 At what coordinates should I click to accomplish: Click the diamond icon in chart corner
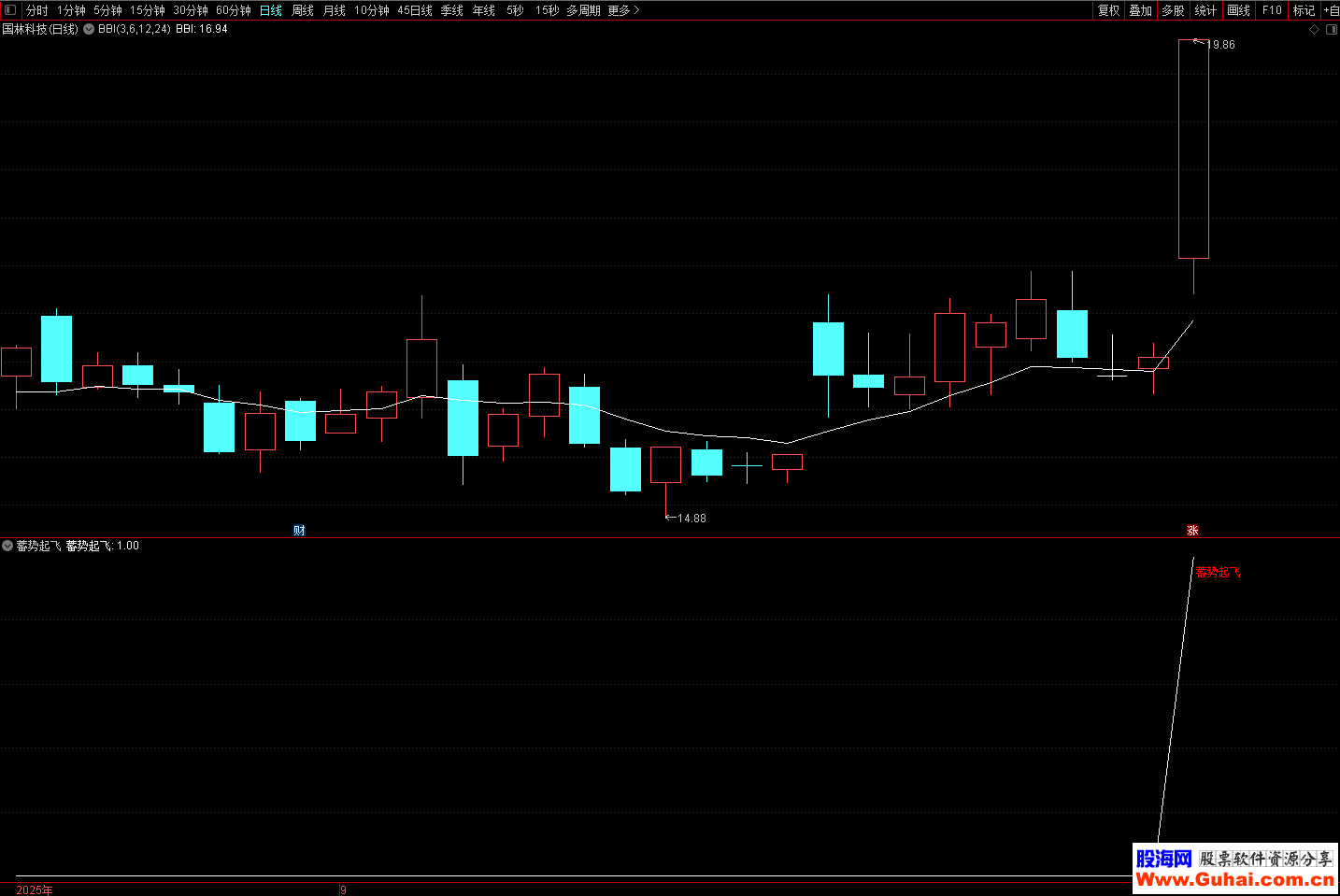tap(1315, 29)
